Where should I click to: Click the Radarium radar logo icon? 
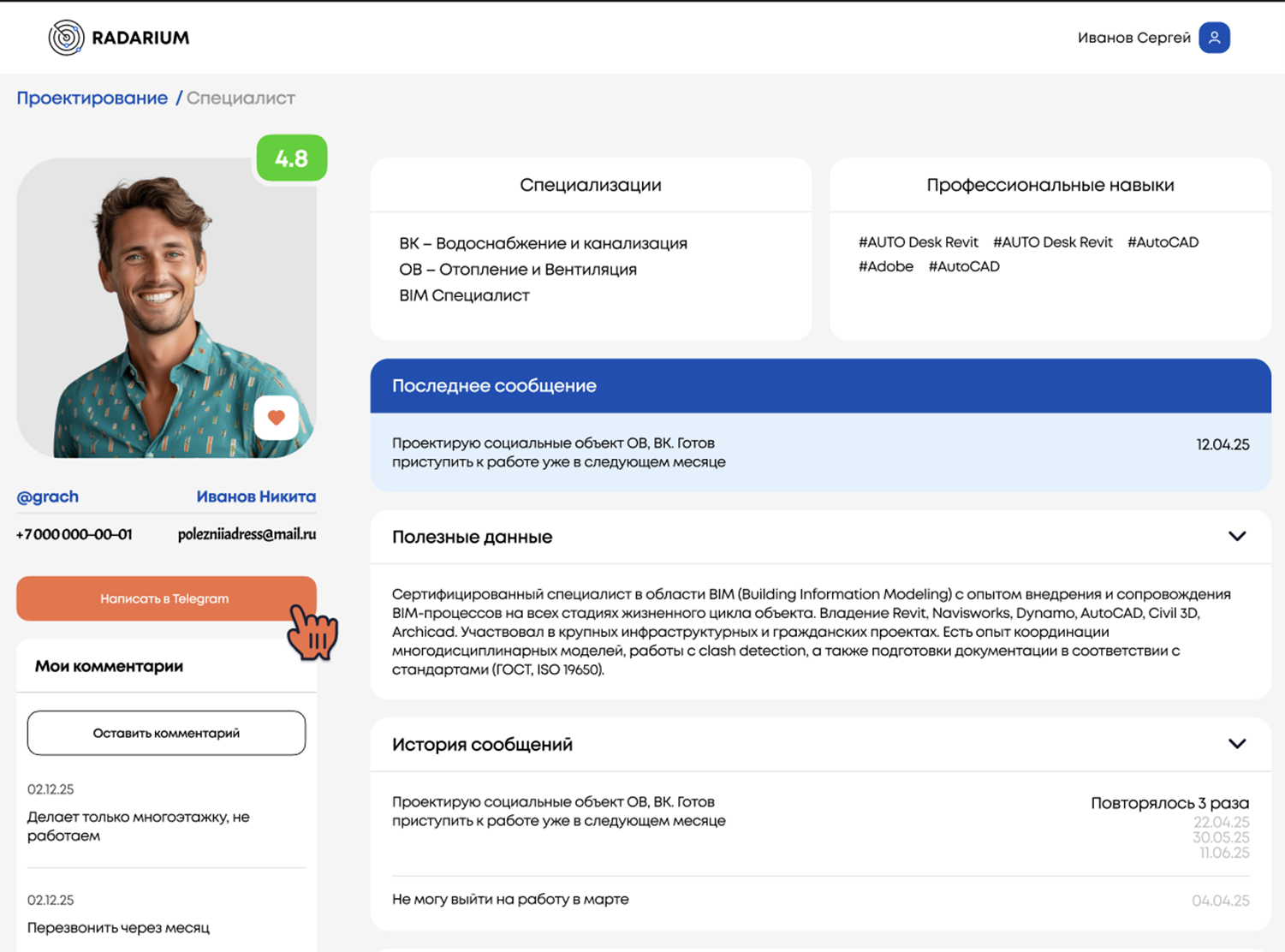click(x=66, y=38)
